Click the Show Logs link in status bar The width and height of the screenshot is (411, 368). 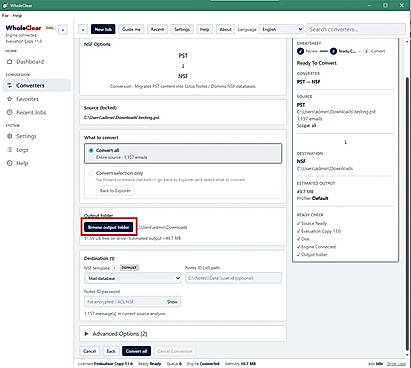point(396,364)
